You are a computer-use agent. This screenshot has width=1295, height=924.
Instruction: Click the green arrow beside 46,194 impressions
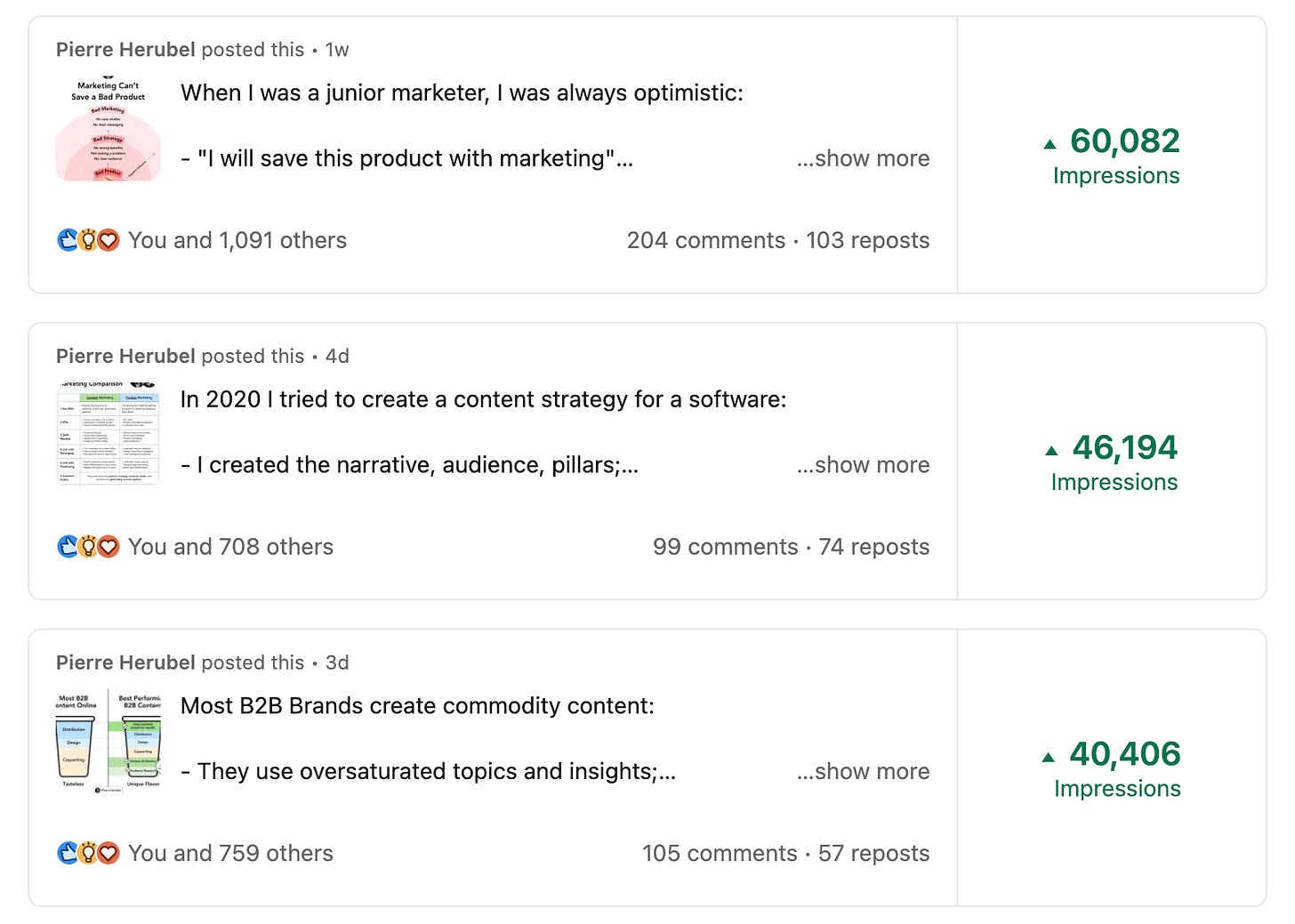(x=1051, y=450)
